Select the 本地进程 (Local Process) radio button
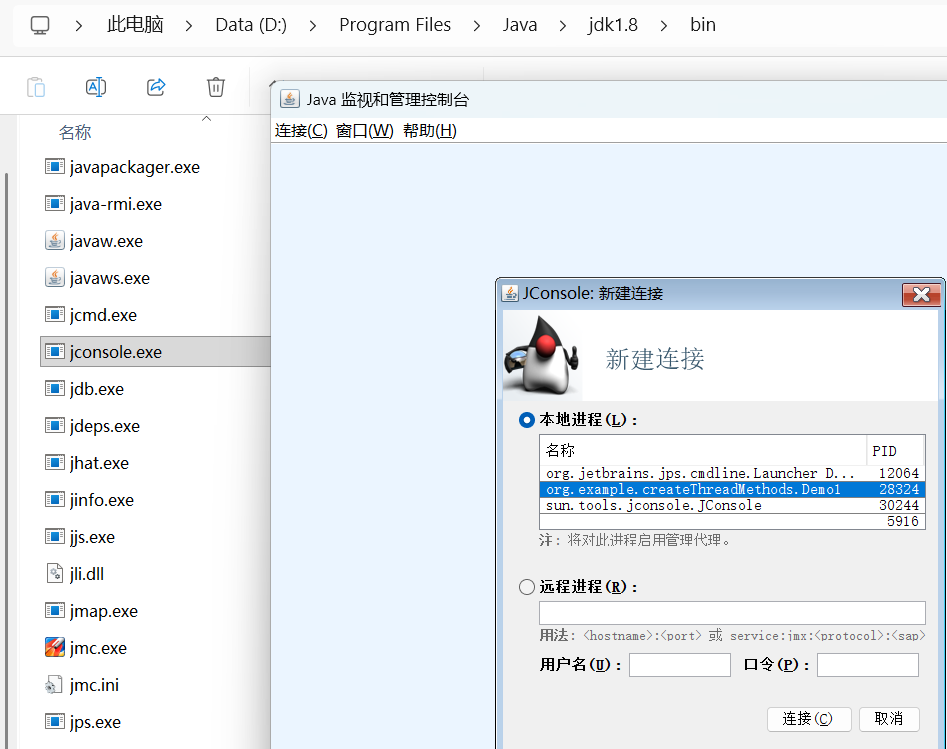Viewport: 947px width, 749px height. tap(527, 420)
